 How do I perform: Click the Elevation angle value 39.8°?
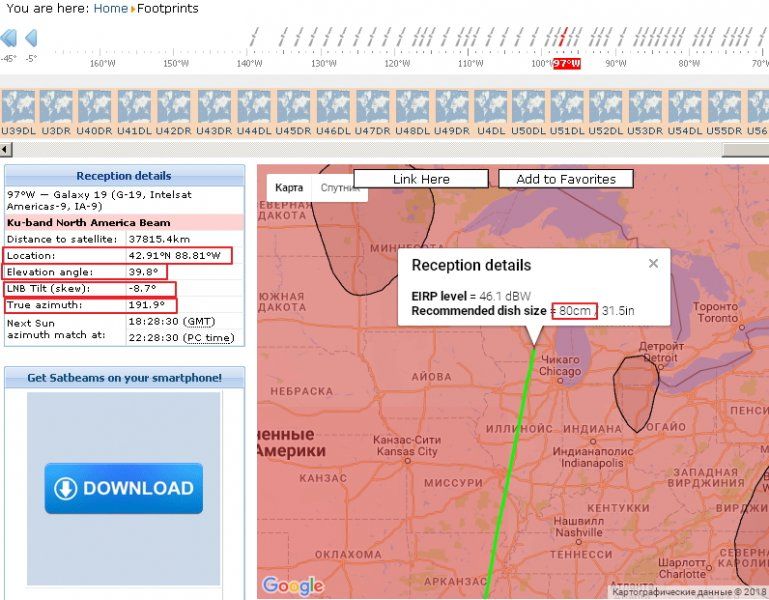point(143,272)
